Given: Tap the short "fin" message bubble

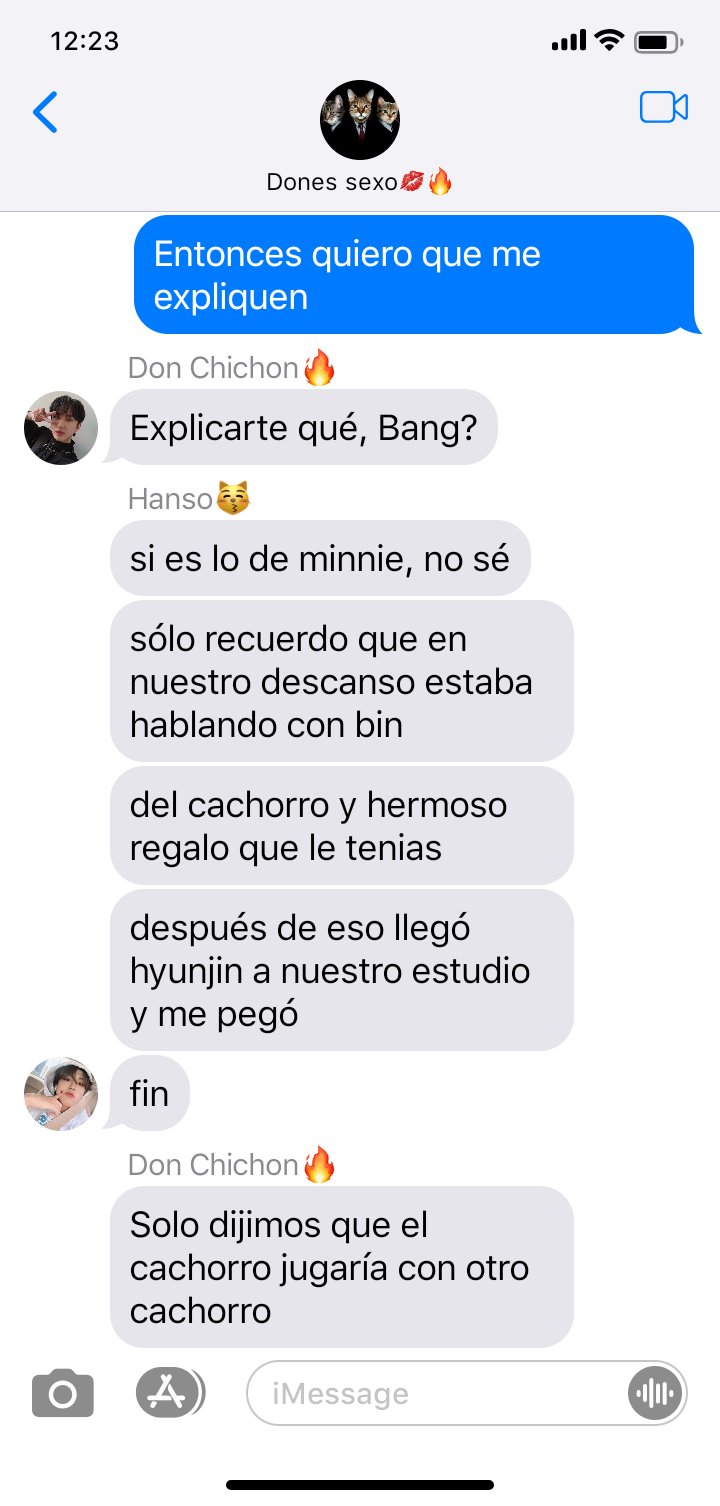Looking at the screenshot, I should (x=150, y=1093).
